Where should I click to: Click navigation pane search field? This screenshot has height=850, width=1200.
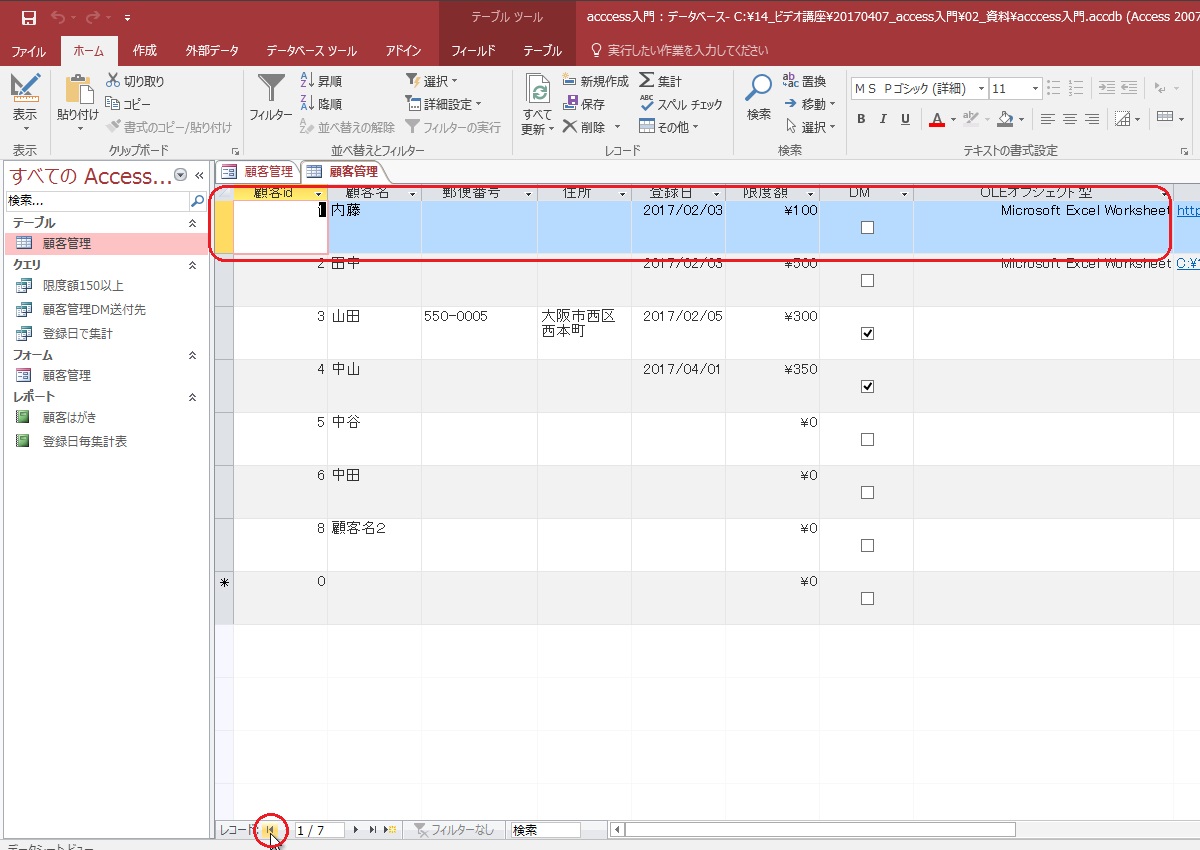tap(97, 201)
